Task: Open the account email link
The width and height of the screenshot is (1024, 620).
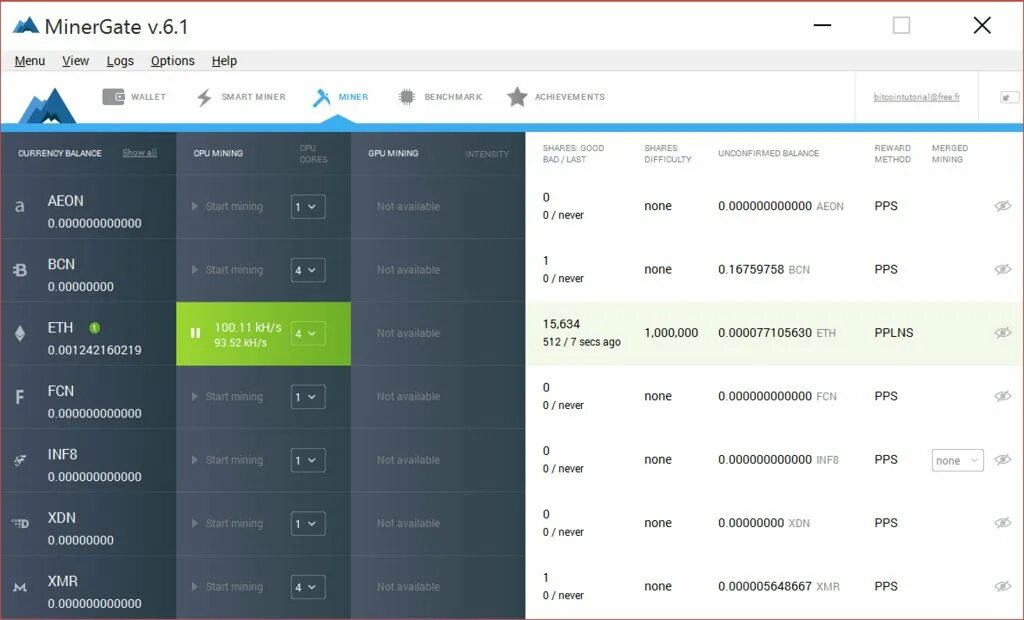Action: click(916, 97)
